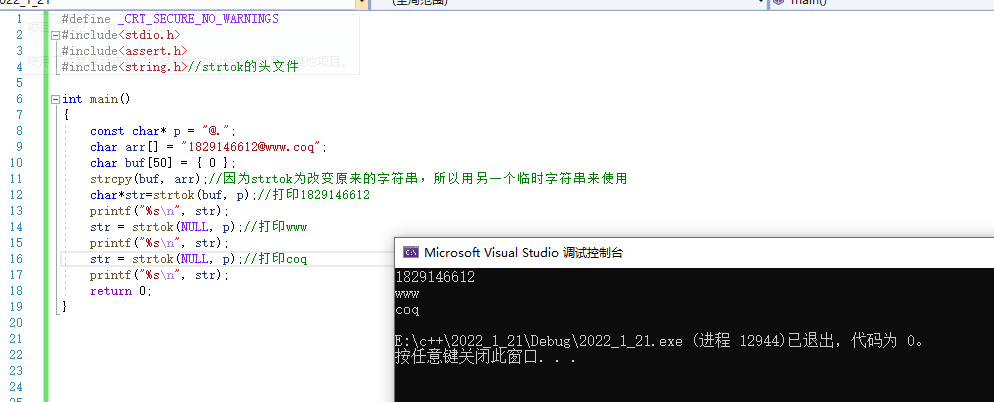The width and height of the screenshot is (994, 402).
Task: Click the E:\c++\2022_1_21\Debug exe path line in console
Action: click(659, 341)
